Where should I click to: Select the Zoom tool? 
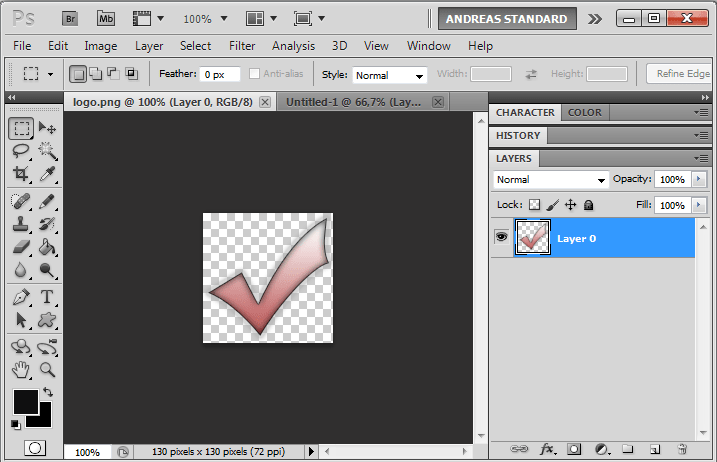point(47,370)
